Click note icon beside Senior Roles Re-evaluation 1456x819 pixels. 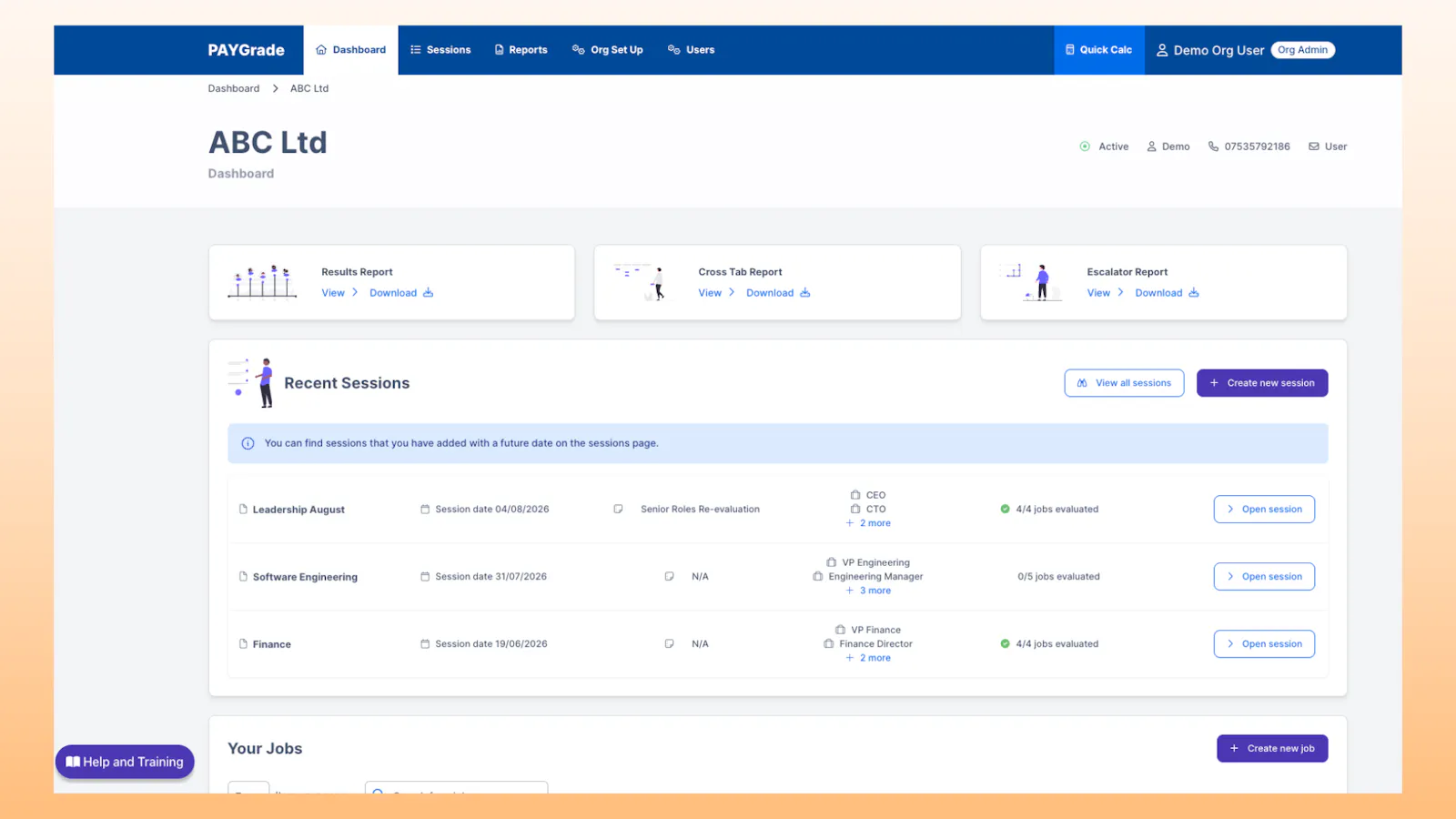(x=618, y=510)
